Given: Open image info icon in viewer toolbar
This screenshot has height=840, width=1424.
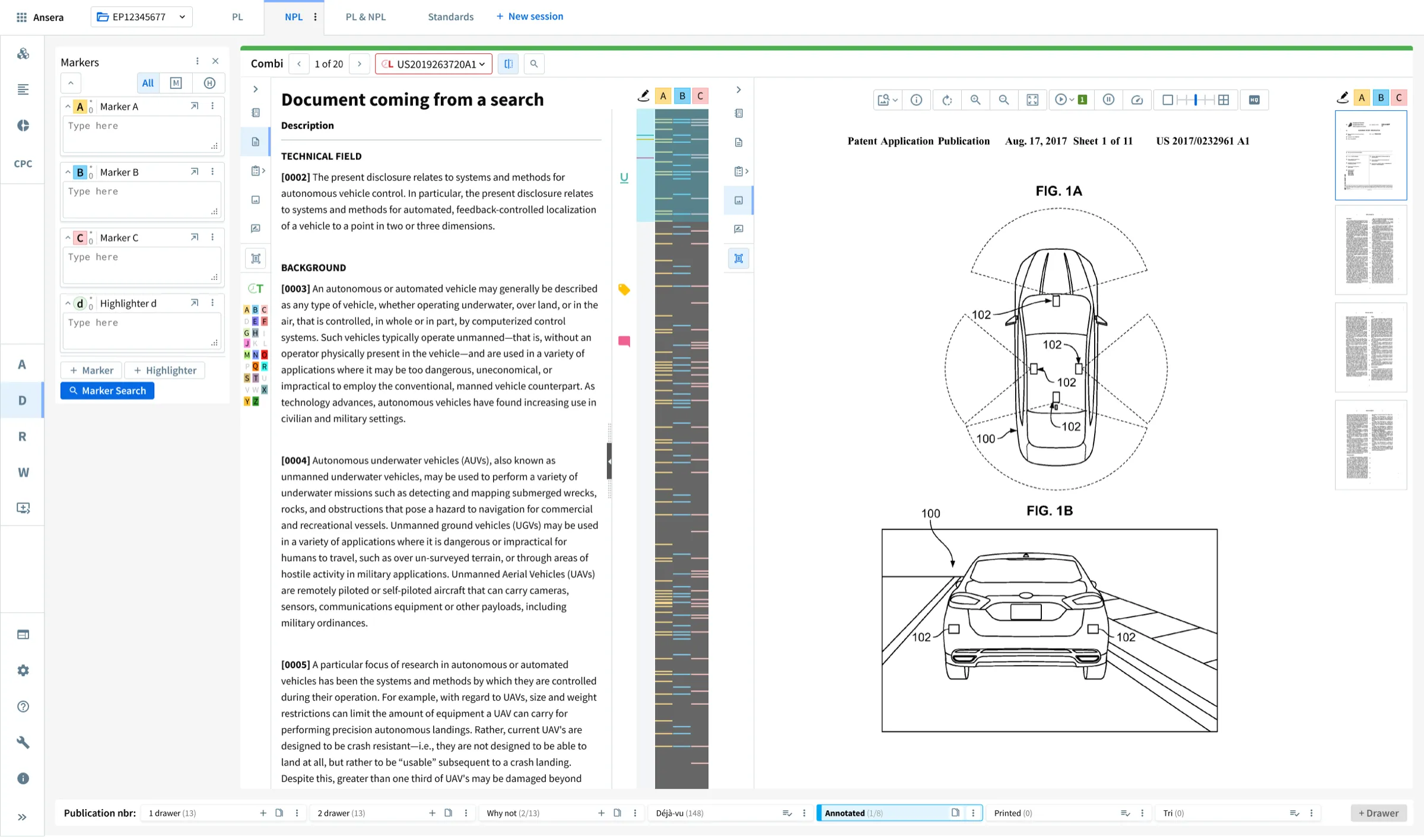Looking at the screenshot, I should click(x=916, y=100).
